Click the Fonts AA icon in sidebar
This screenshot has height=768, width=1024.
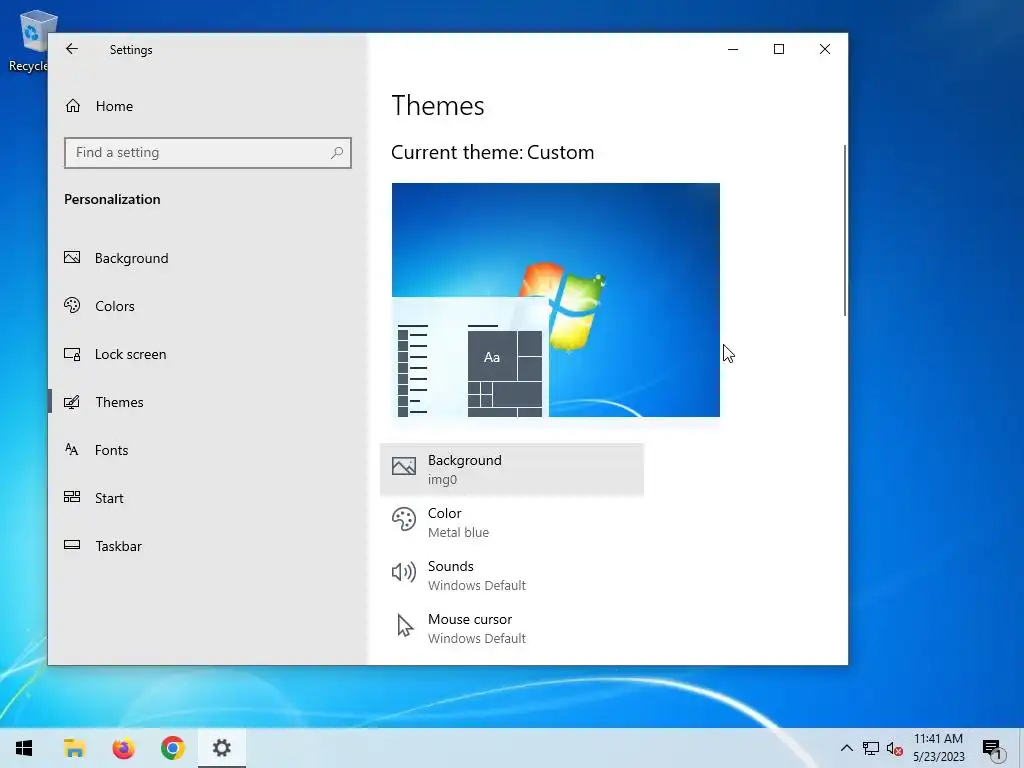71,449
